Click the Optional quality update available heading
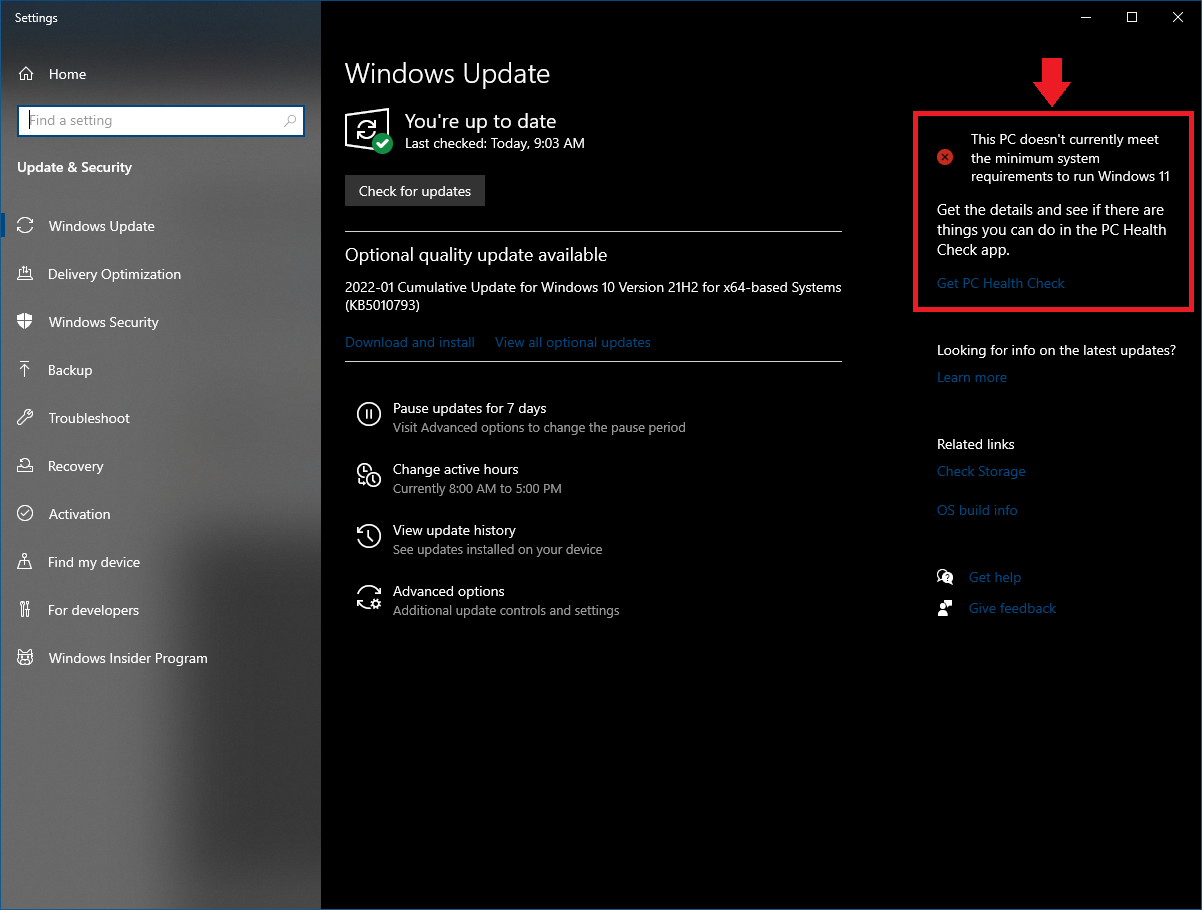 click(476, 255)
